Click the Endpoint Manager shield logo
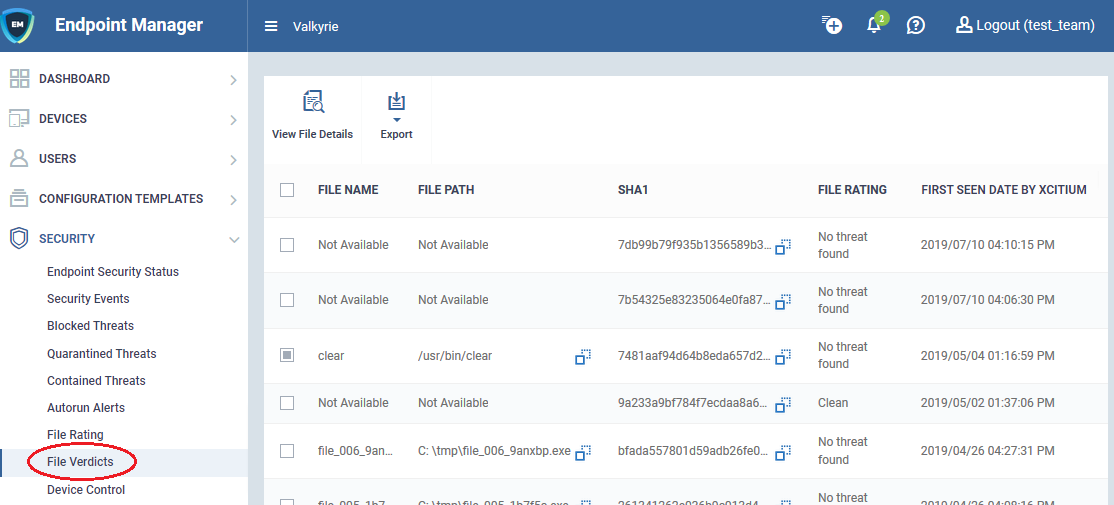 [16, 26]
